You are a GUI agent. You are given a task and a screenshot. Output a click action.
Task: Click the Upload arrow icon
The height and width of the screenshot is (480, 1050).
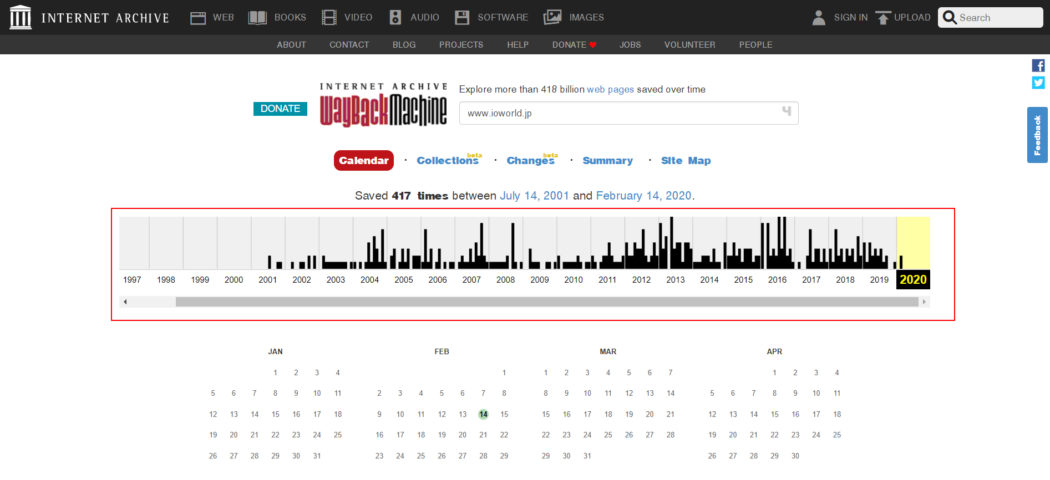click(x=883, y=18)
